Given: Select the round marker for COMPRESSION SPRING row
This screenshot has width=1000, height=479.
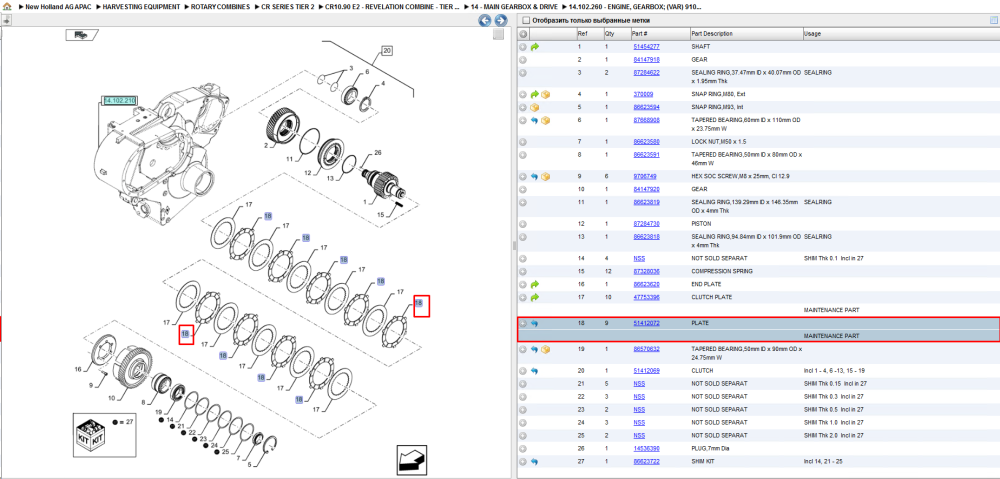Looking at the screenshot, I should pos(523,272).
